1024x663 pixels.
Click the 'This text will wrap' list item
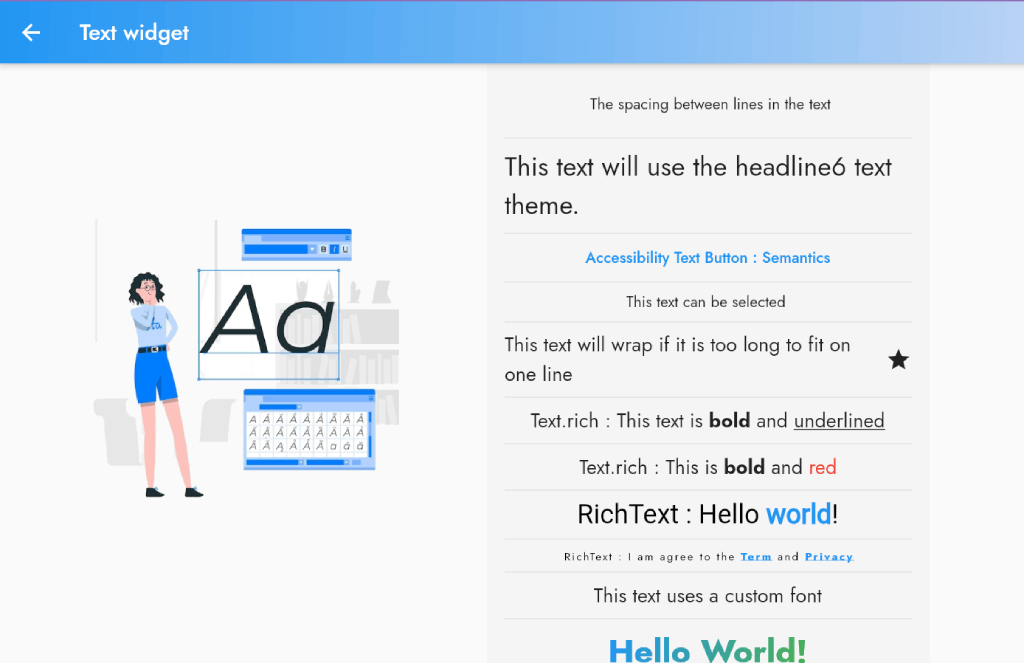(678, 360)
